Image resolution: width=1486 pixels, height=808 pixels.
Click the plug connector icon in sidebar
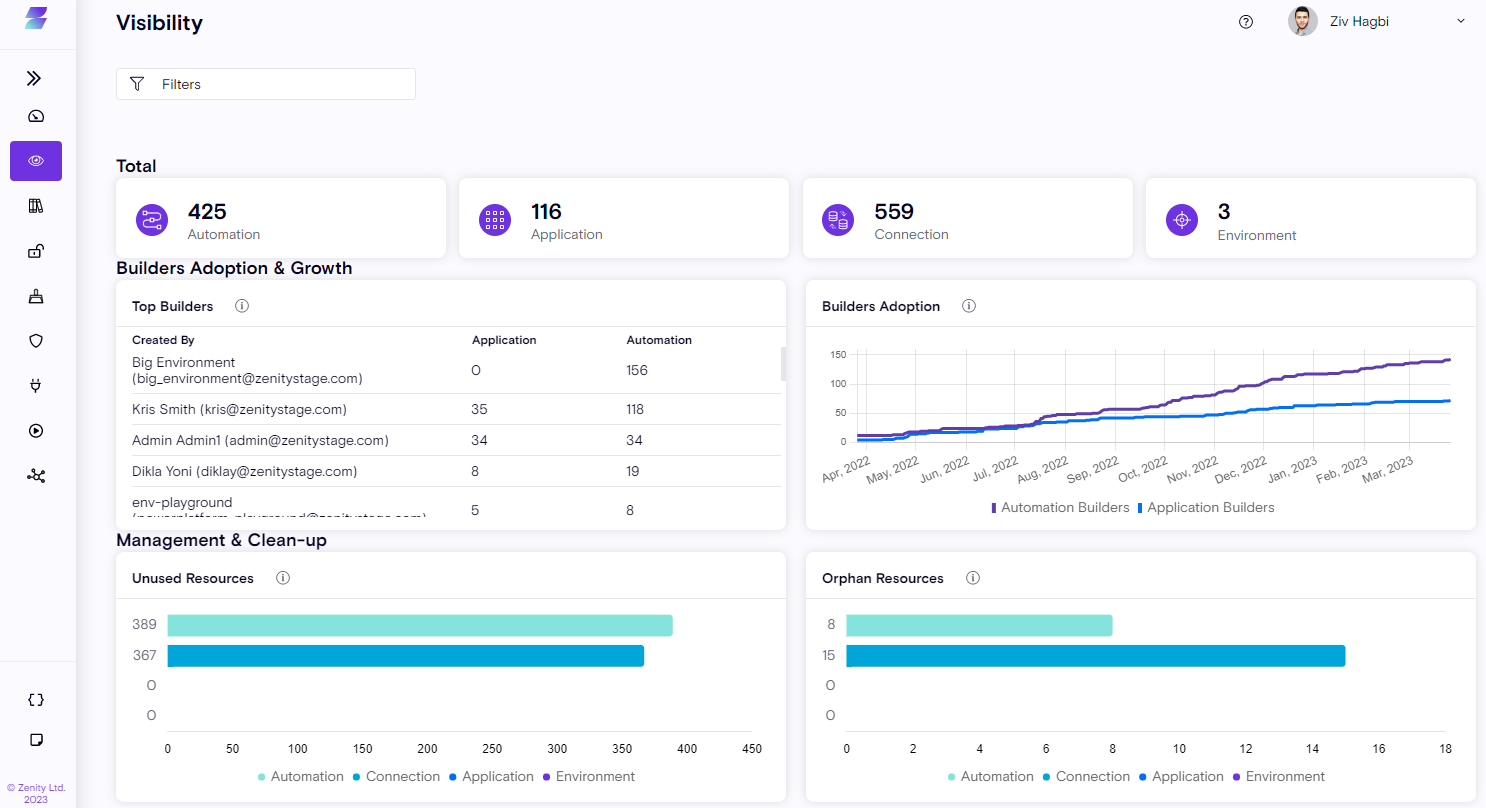[36, 386]
